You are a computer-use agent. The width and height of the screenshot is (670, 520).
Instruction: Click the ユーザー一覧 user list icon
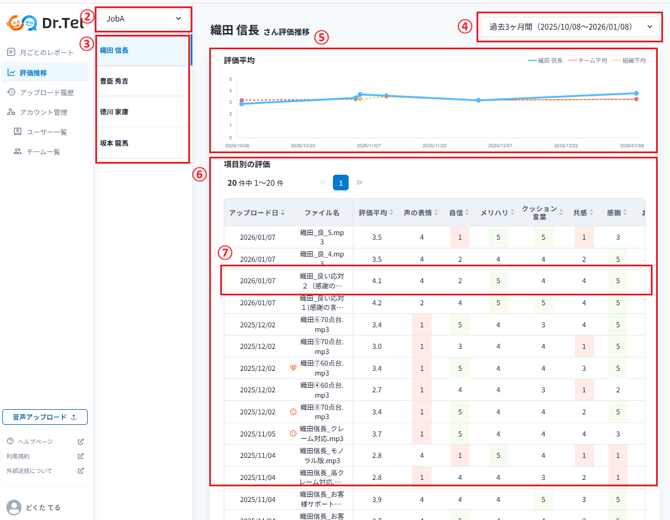point(18,132)
